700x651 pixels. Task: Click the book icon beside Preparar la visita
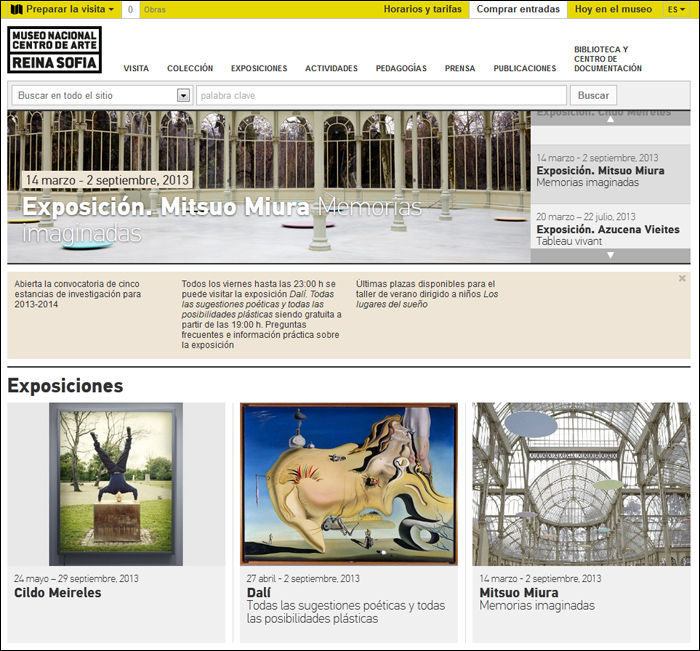17,9
